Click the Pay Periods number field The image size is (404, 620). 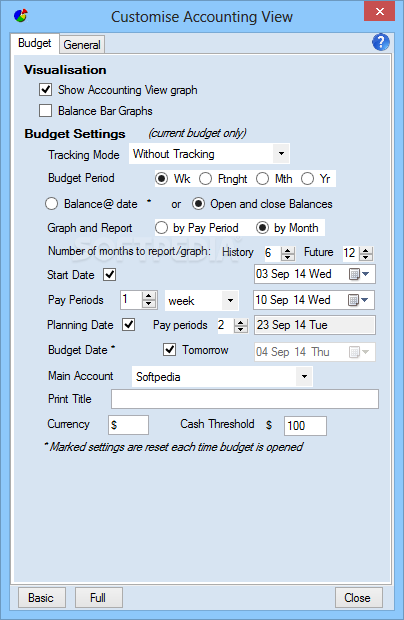(x=131, y=300)
